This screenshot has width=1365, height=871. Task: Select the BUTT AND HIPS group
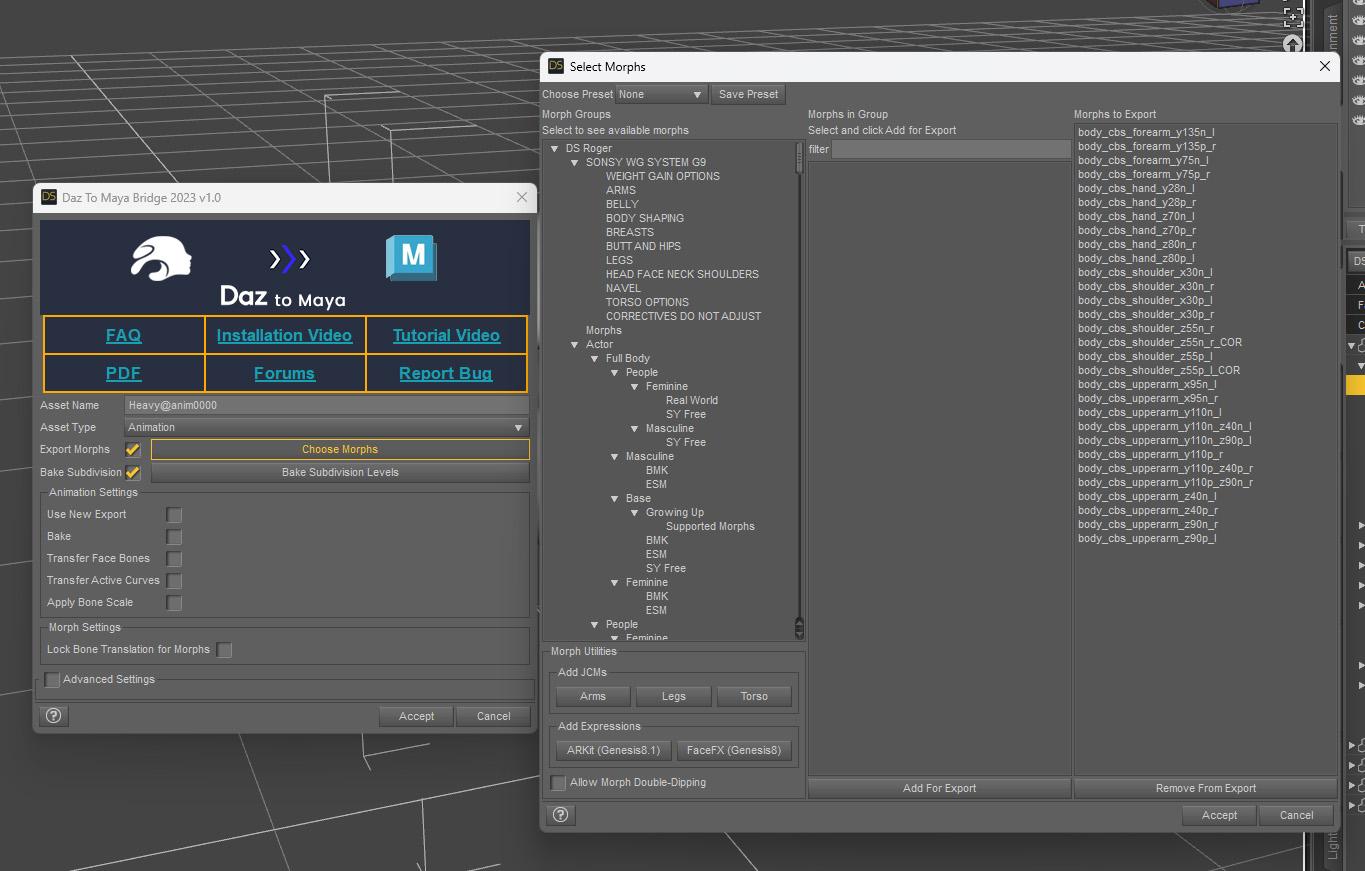(x=643, y=246)
